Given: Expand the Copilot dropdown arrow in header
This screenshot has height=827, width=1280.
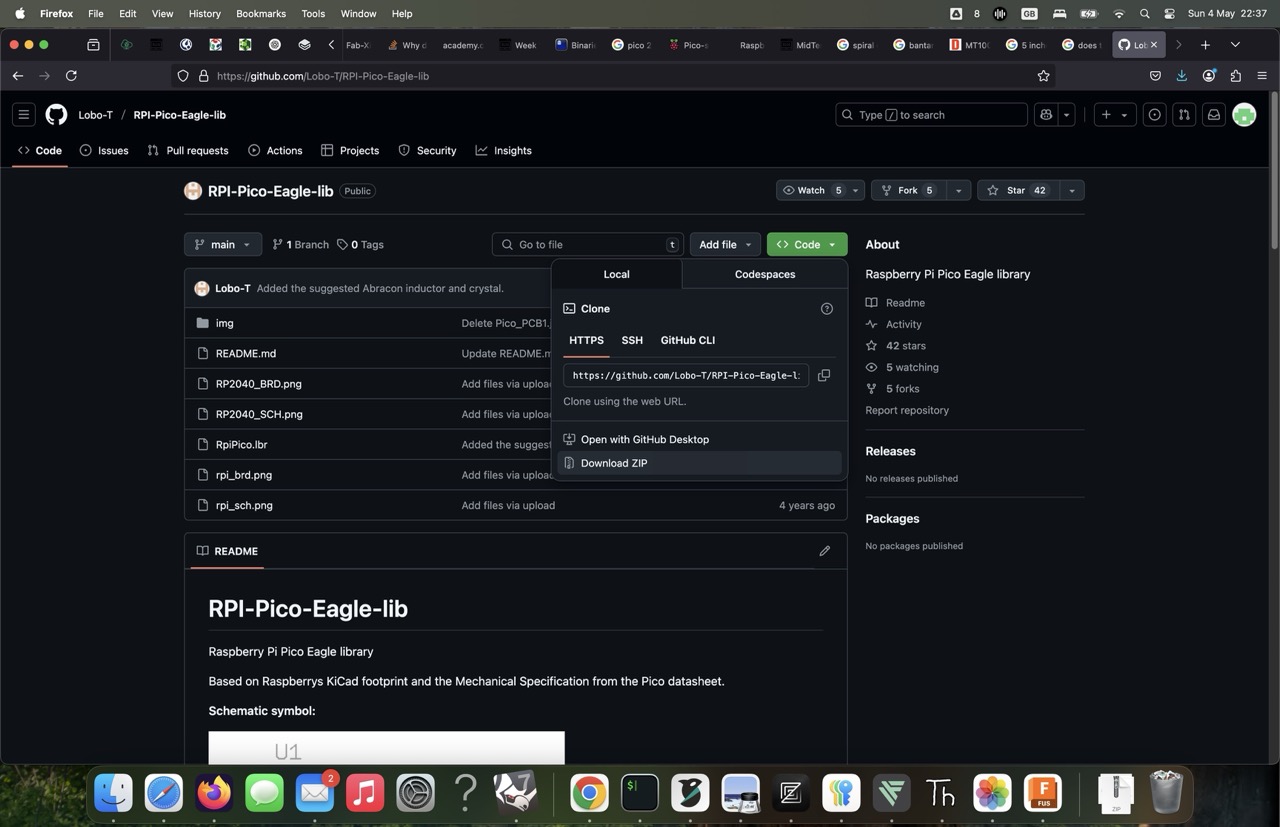Looking at the screenshot, I should (1066, 115).
